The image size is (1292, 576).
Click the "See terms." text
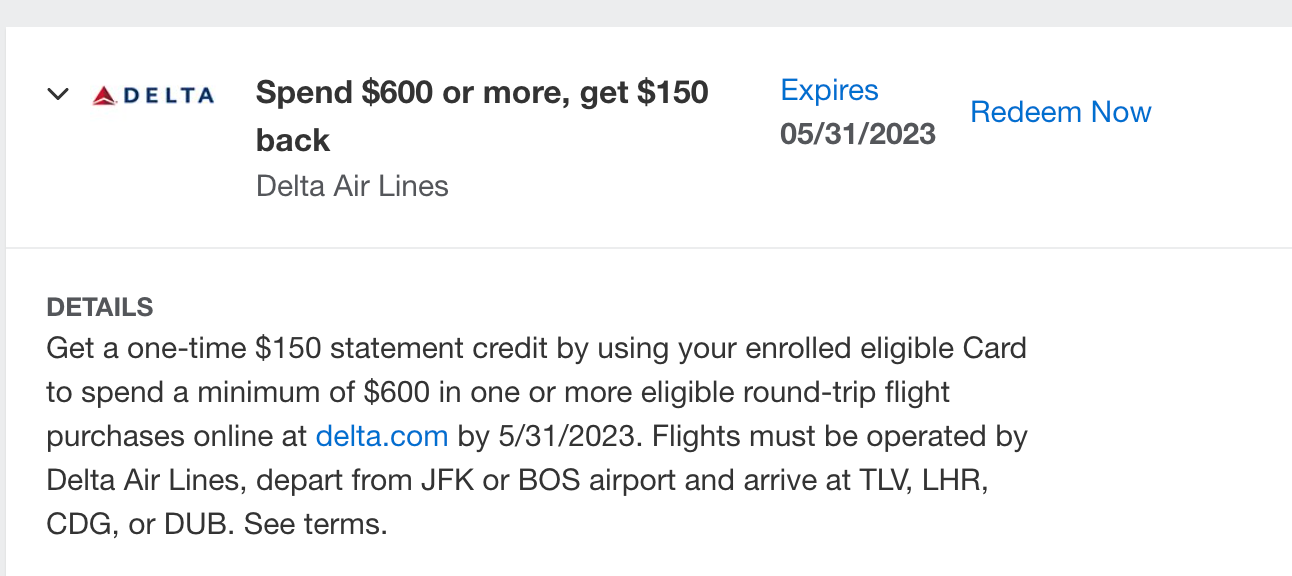pyautogui.click(x=315, y=524)
